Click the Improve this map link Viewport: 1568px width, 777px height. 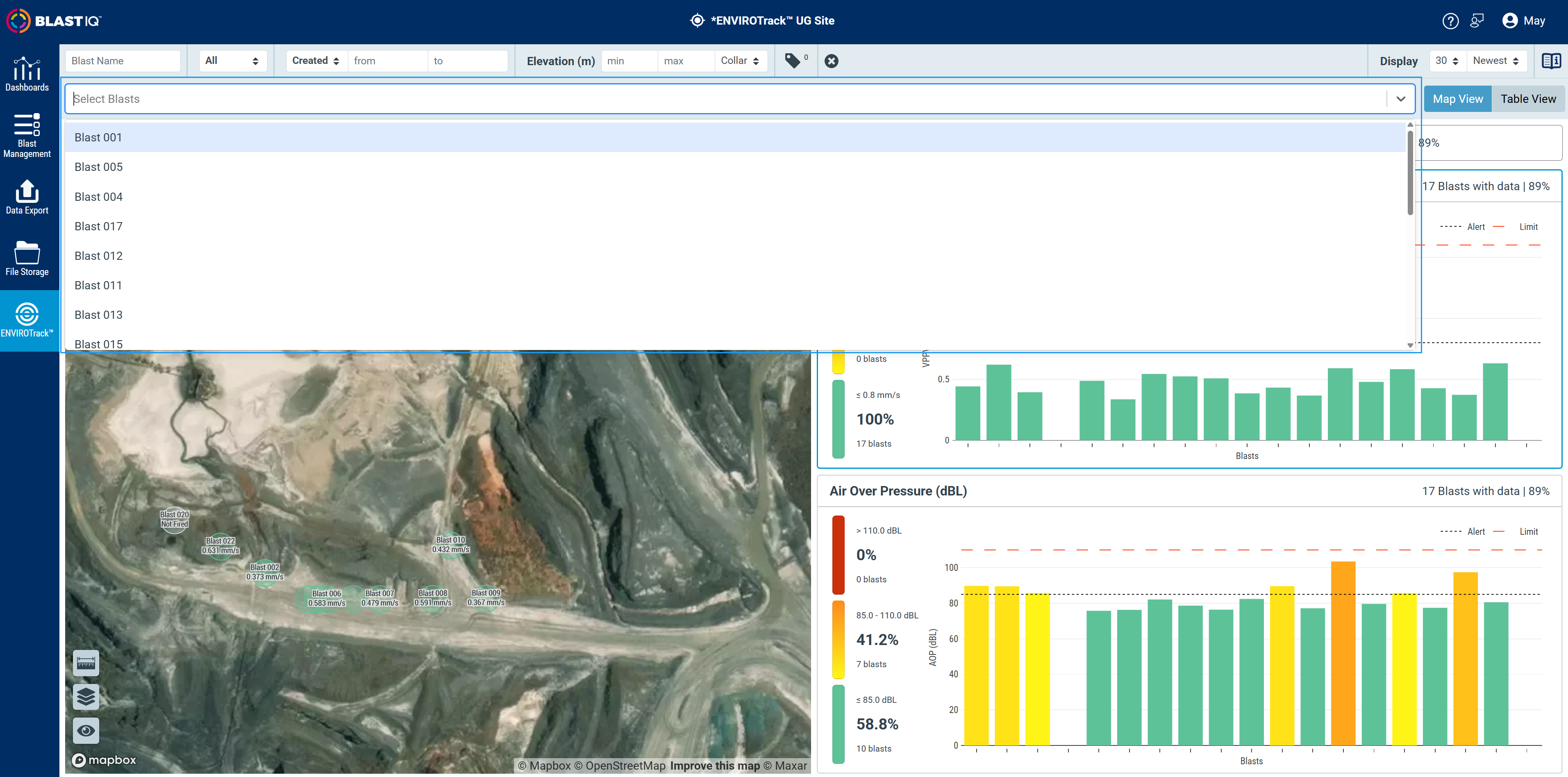point(715,766)
